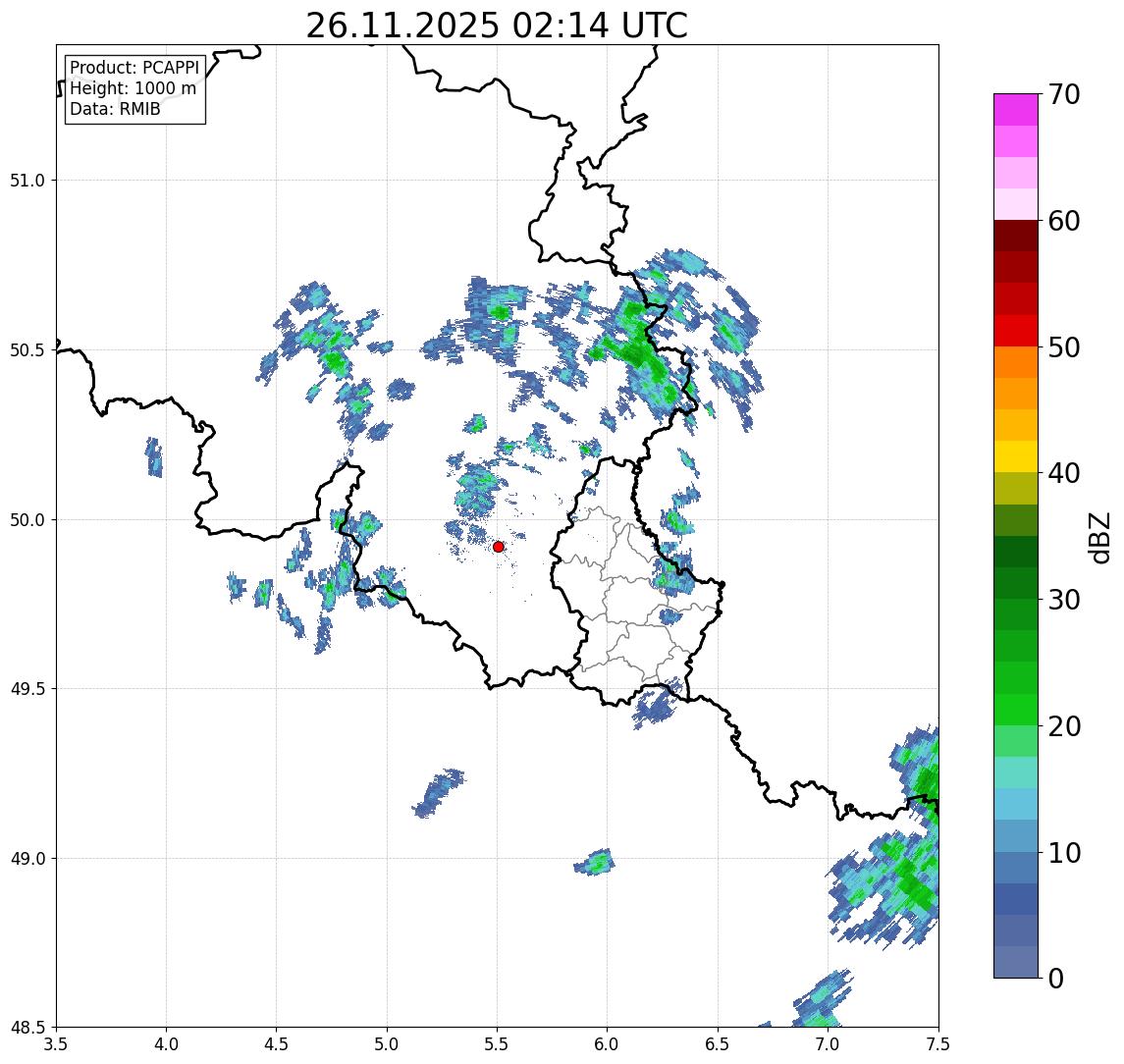Image resolution: width=1124 pixels, height=1064 pixels.
Task: Click the longitude tick label "5.0"
Action: (387, 1044)
